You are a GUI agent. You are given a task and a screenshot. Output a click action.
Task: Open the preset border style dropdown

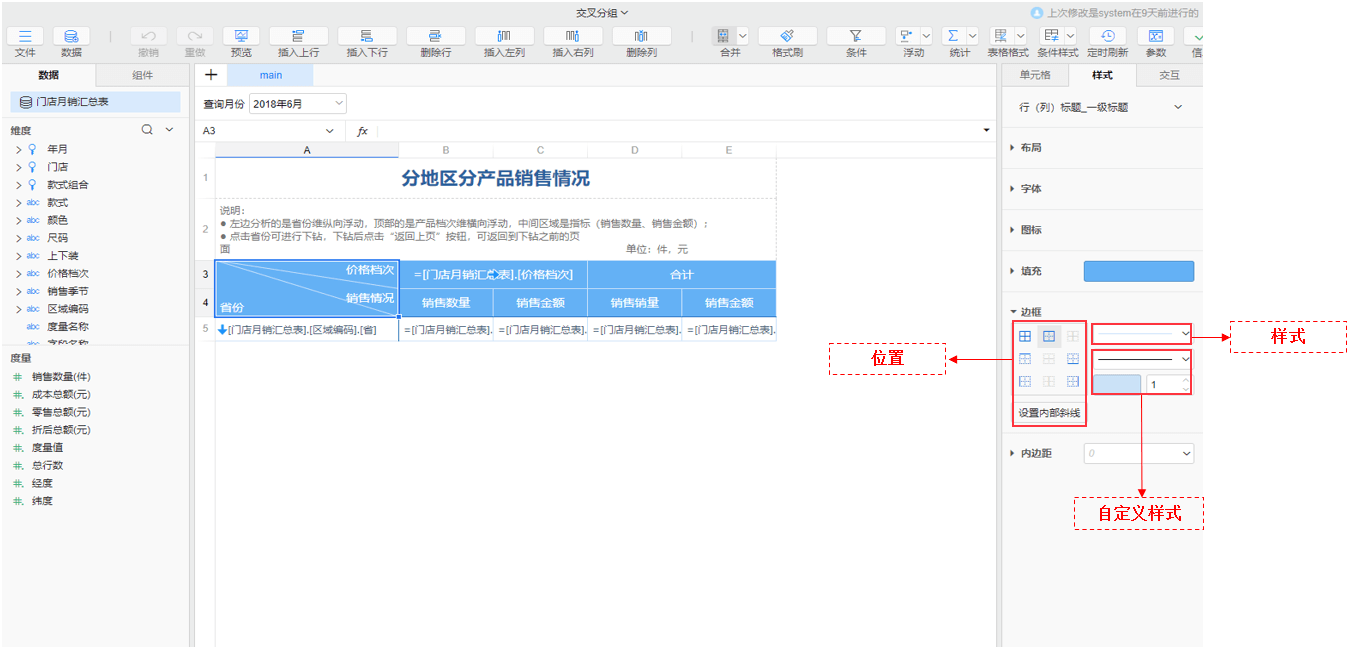[1142, 334]
